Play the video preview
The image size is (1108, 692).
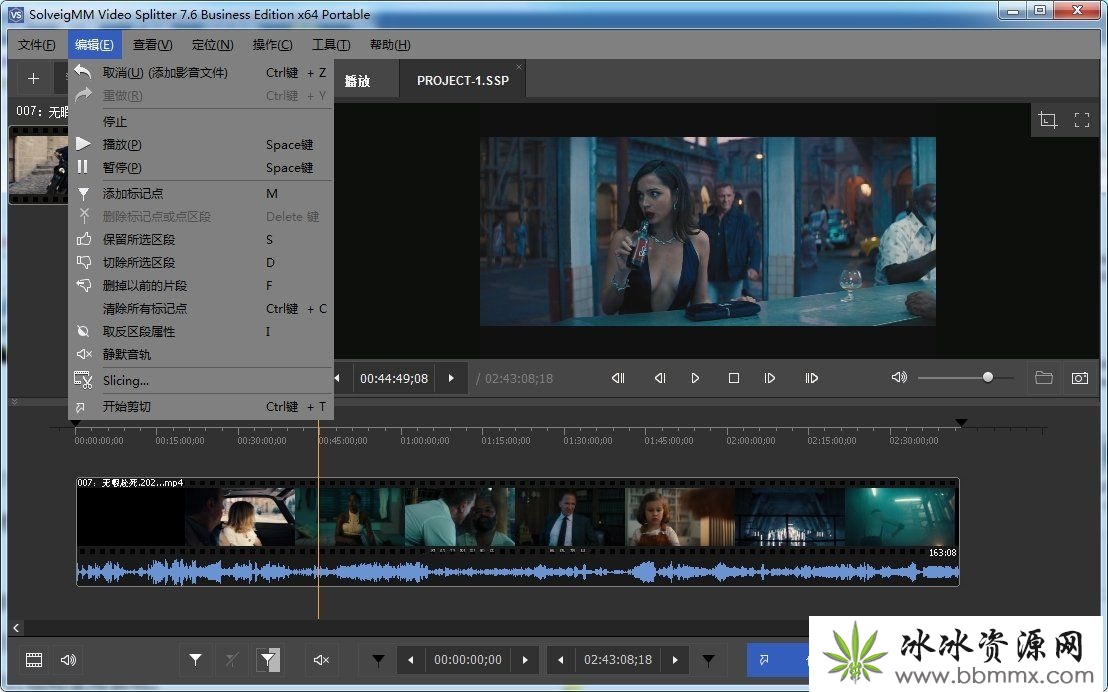coord(695,378)
